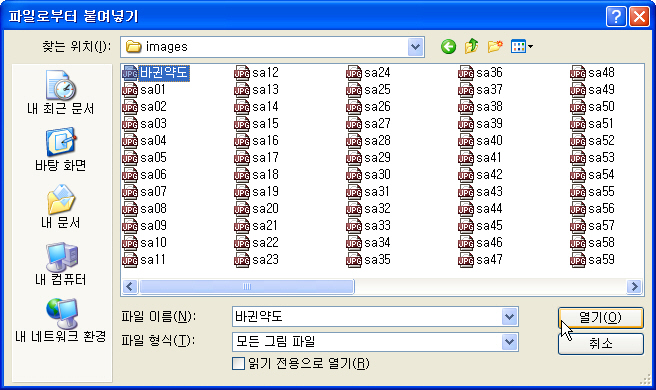
Task: Select file name sa20
Action: click(x=265, y=208)
